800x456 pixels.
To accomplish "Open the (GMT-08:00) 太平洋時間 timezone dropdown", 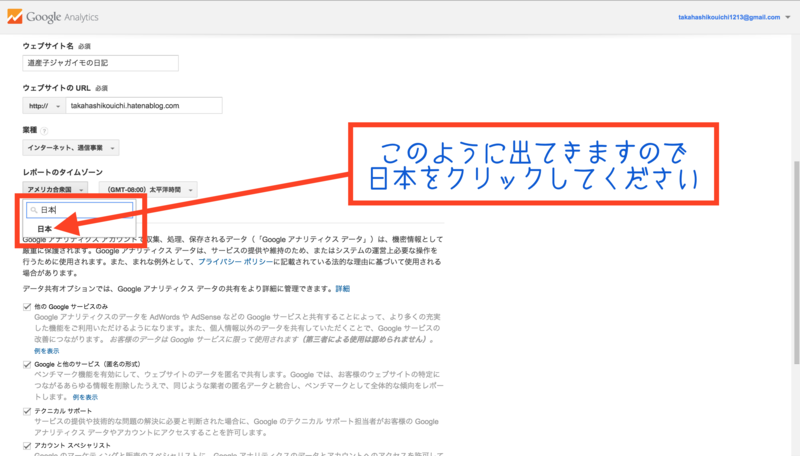I will 148,189.
